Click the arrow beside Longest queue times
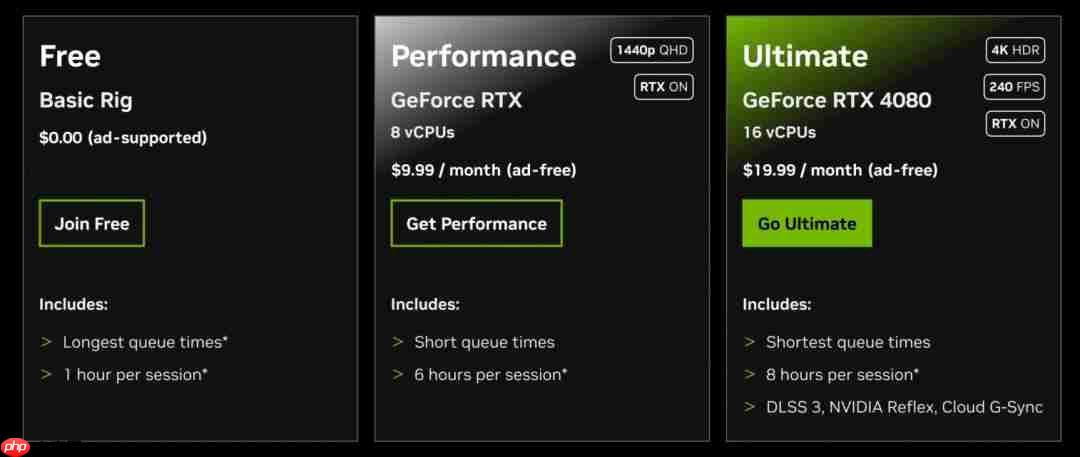Viewport: 1080px width, 457px height. coord(46,342)
